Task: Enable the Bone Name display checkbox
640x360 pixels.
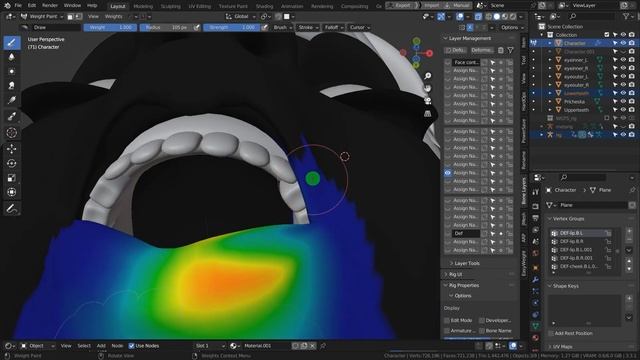Action: 482,331
